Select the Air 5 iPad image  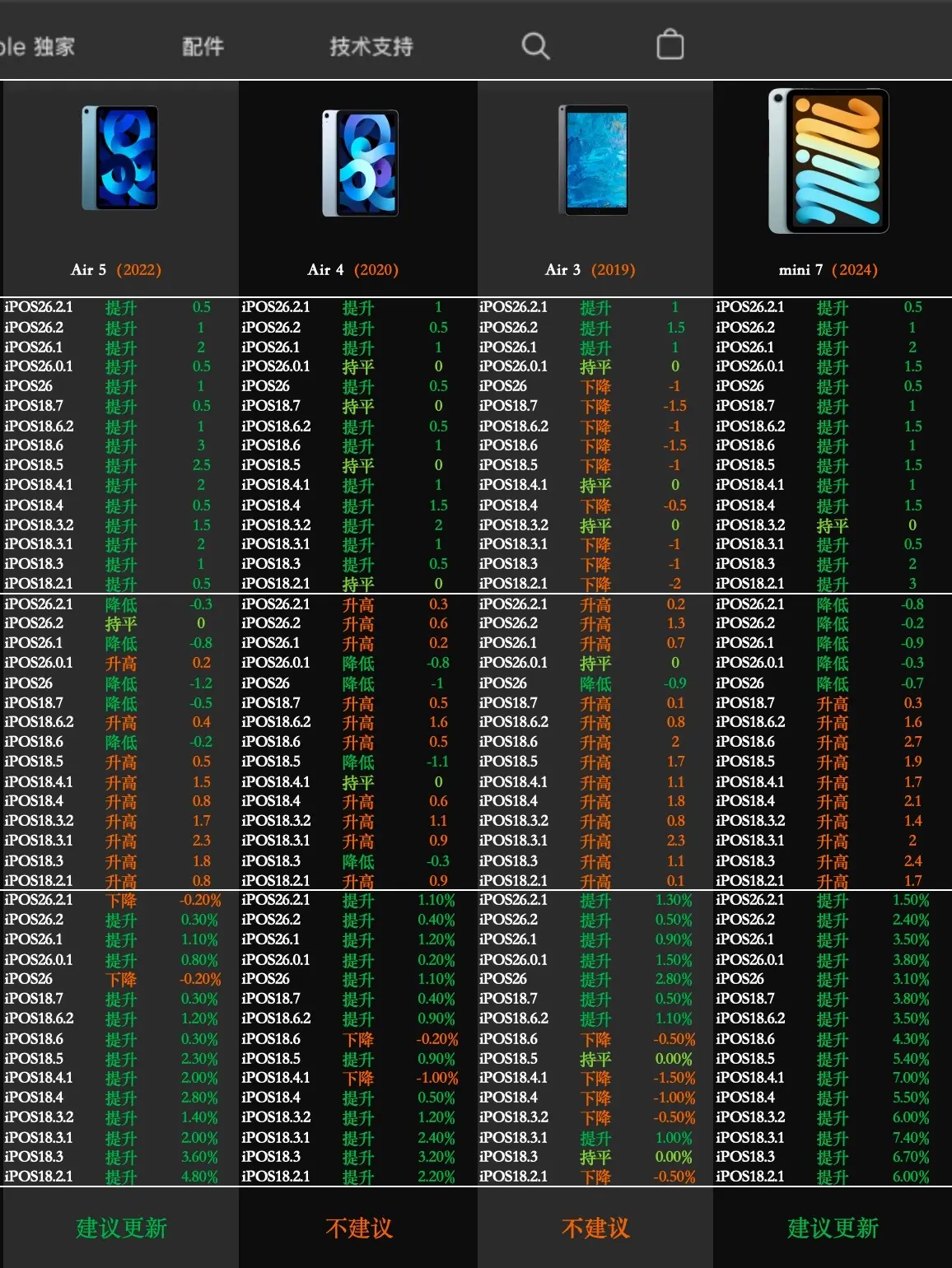[x=119, y=157]
